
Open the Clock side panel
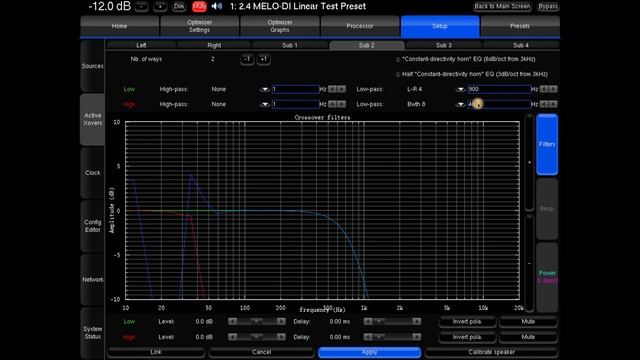[x=93, y=173]
